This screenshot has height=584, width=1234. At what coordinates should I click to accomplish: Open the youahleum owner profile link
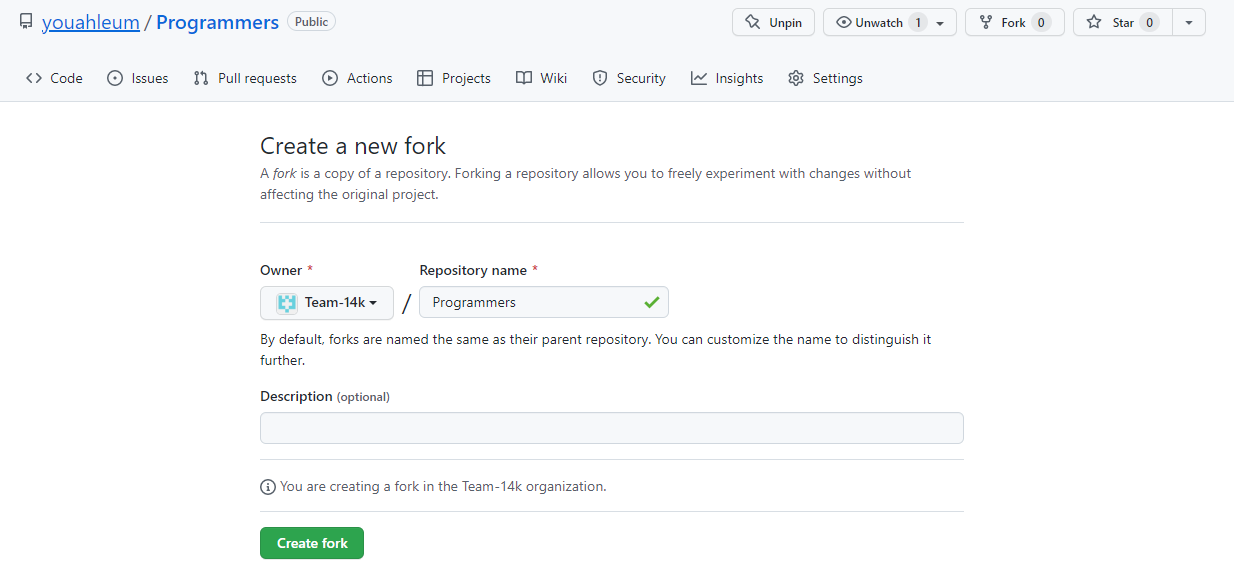click(91, 22)
